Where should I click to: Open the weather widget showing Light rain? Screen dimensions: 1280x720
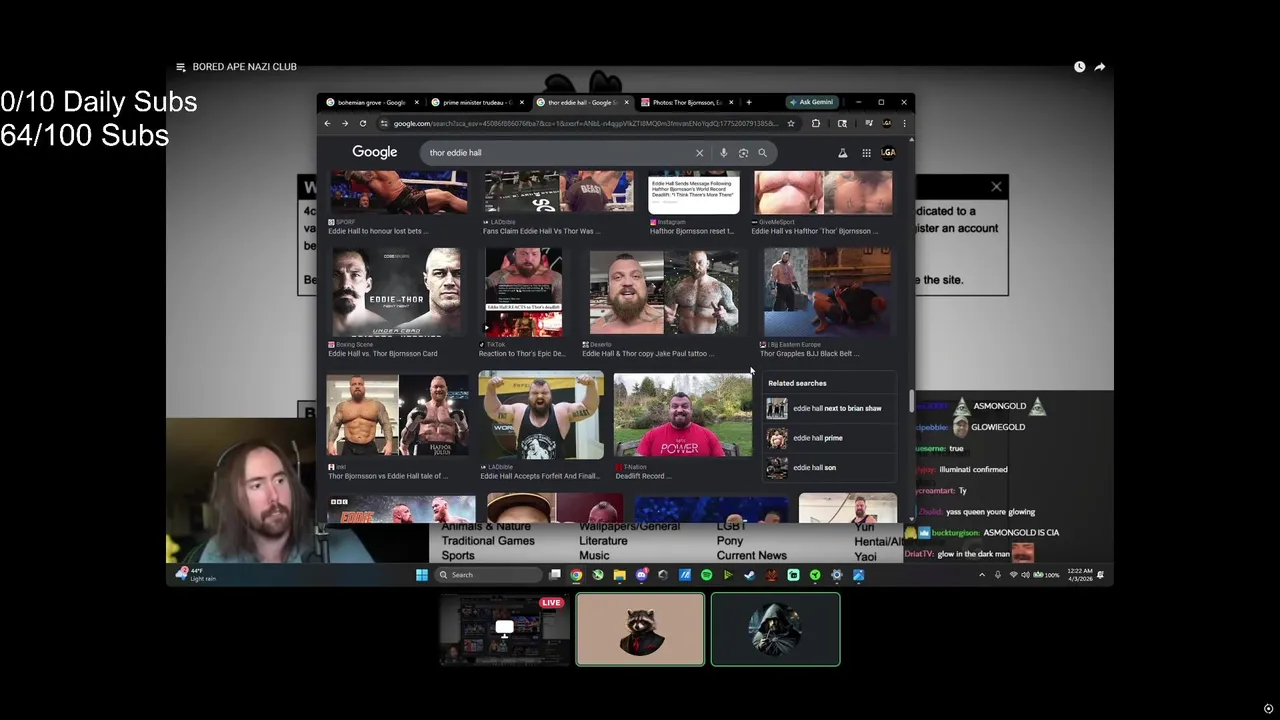(x=196, y=575)
